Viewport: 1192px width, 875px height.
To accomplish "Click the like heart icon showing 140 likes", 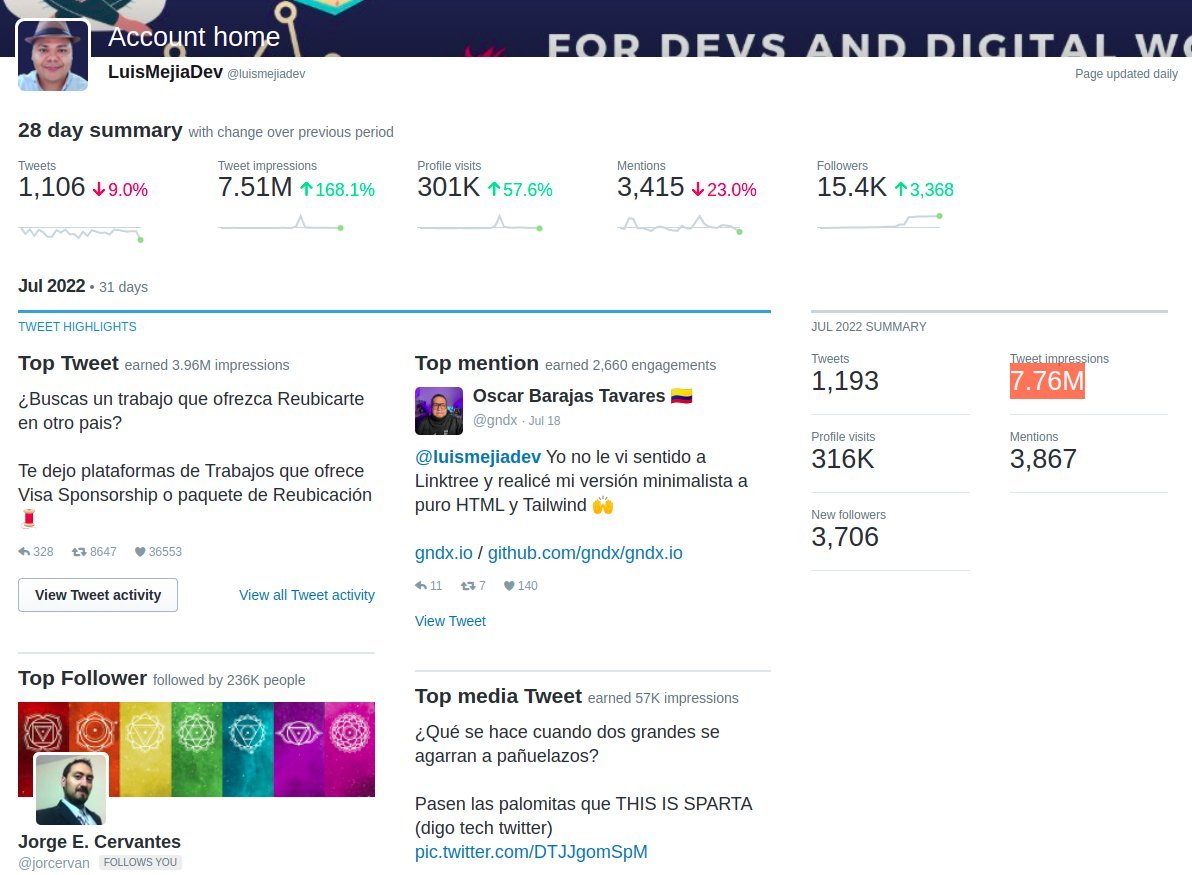I will [512, 586].
